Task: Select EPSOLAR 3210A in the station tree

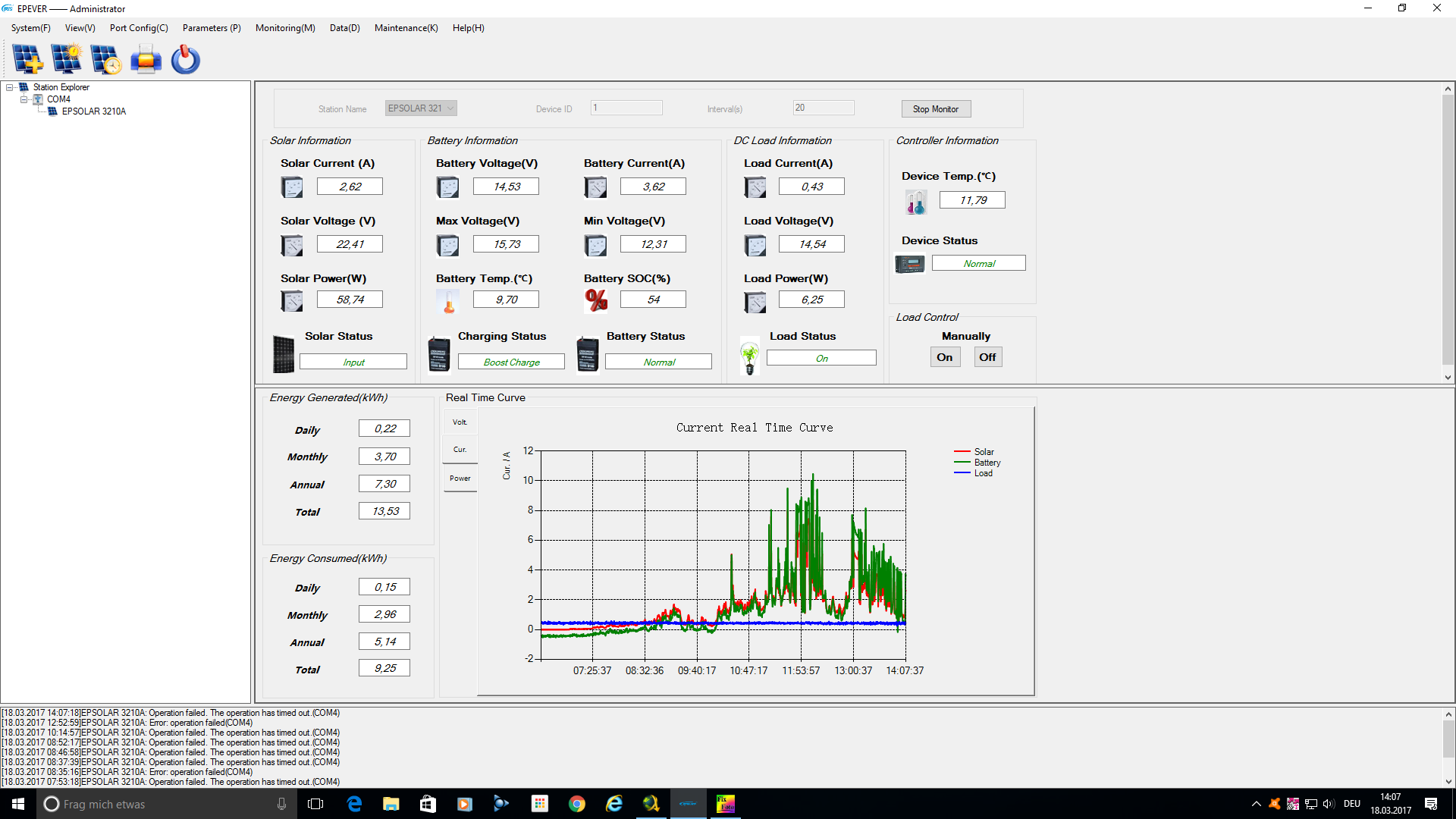Action: (93, 111)
